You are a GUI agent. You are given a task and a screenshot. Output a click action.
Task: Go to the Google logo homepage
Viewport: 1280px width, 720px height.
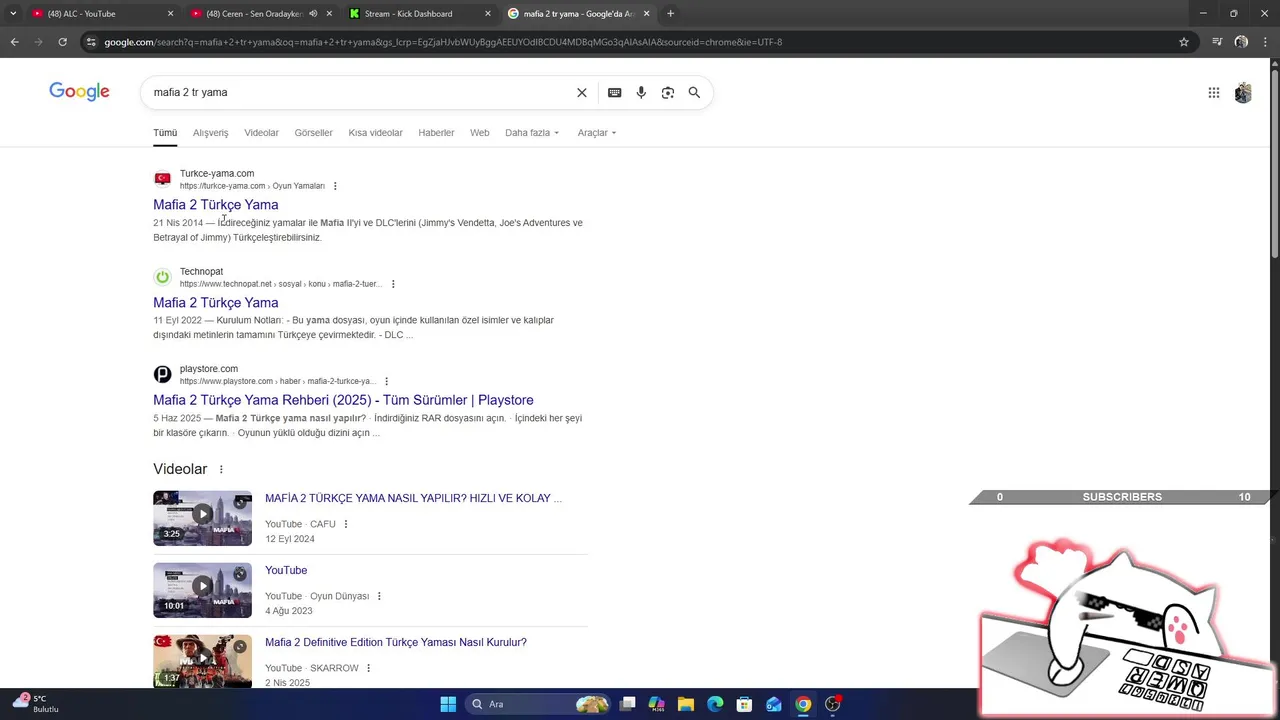pos(79,92)
